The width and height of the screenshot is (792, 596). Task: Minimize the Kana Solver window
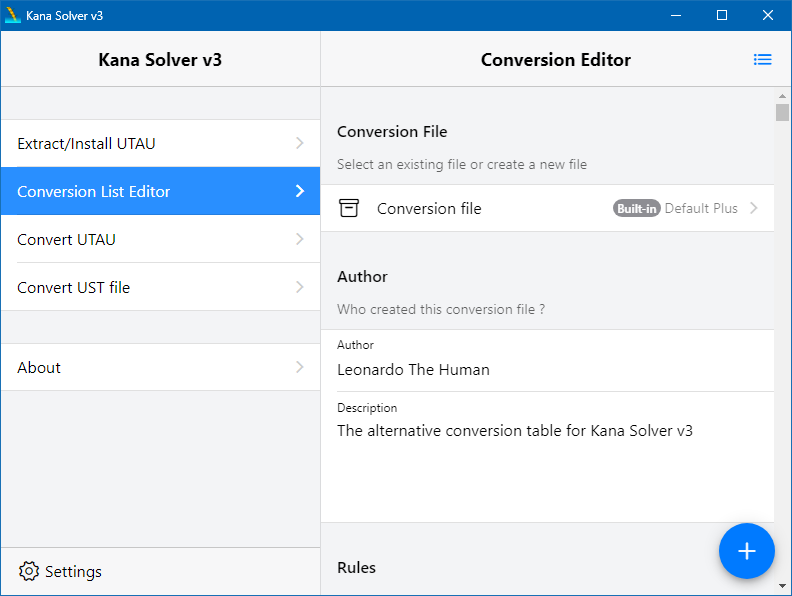676,15
